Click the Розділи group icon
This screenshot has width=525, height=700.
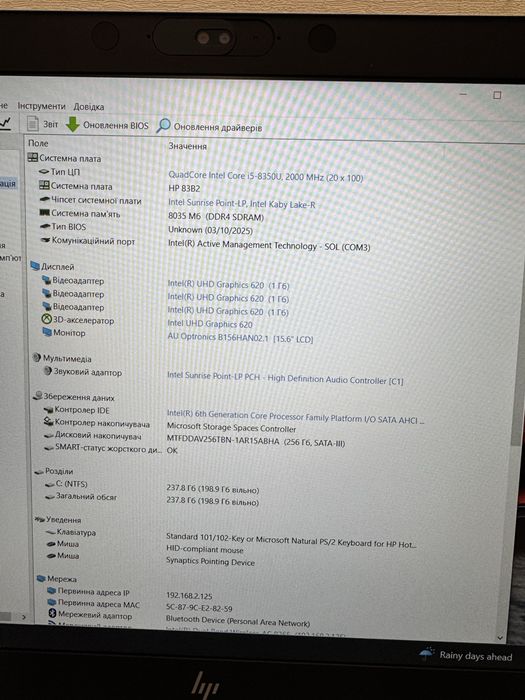39,471
